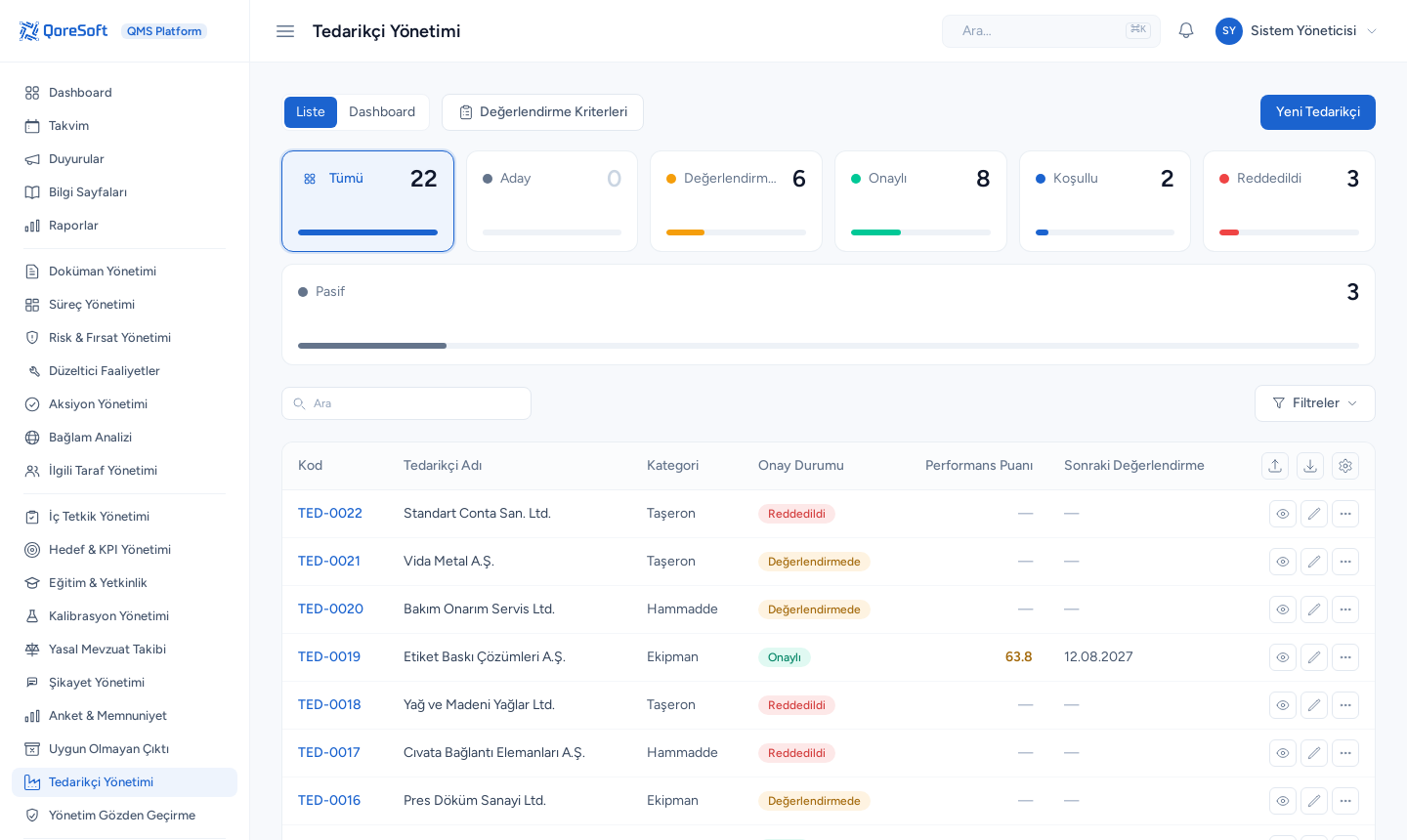View TED-0019 details with eye icon
Image resolution: width=1407 pixels, height=840 pixels.
click(x=1283, y=657)
